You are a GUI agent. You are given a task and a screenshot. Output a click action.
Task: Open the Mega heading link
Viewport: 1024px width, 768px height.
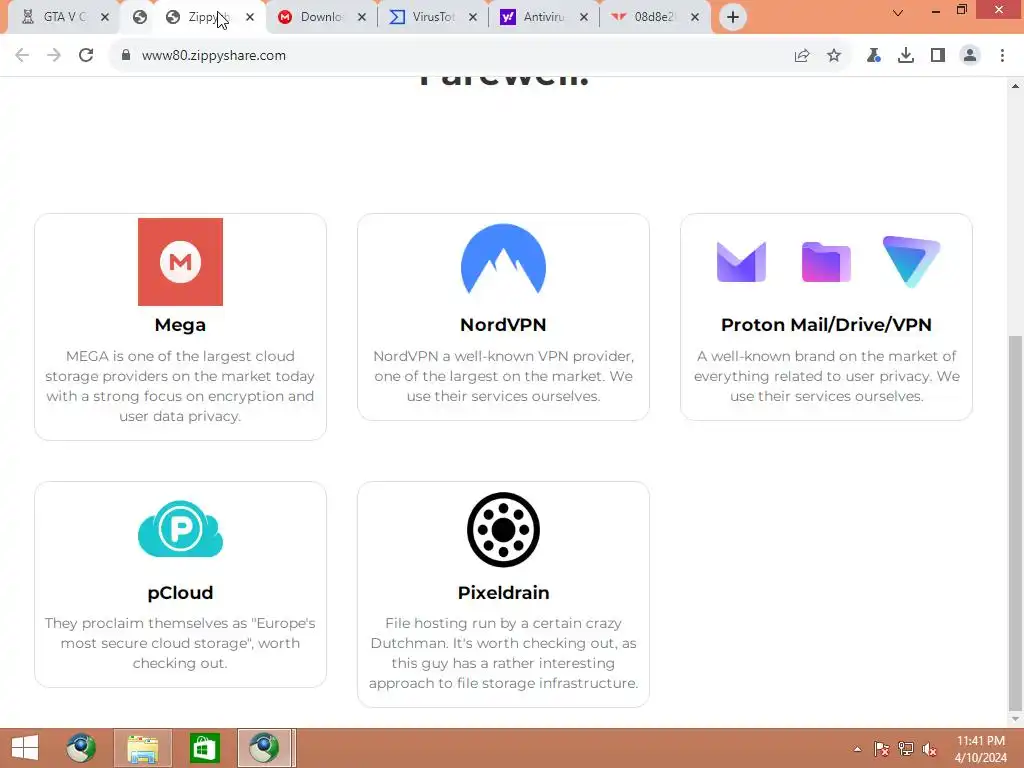[180, 325]
